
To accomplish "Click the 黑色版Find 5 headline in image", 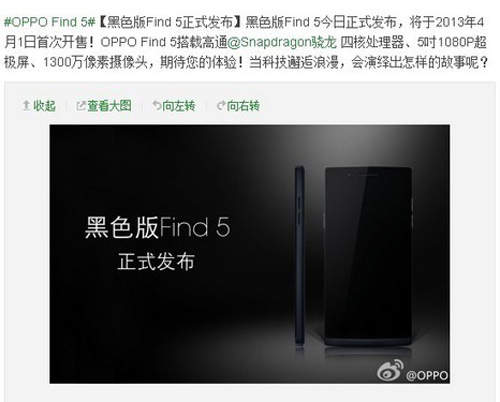I will pos(157,227).
